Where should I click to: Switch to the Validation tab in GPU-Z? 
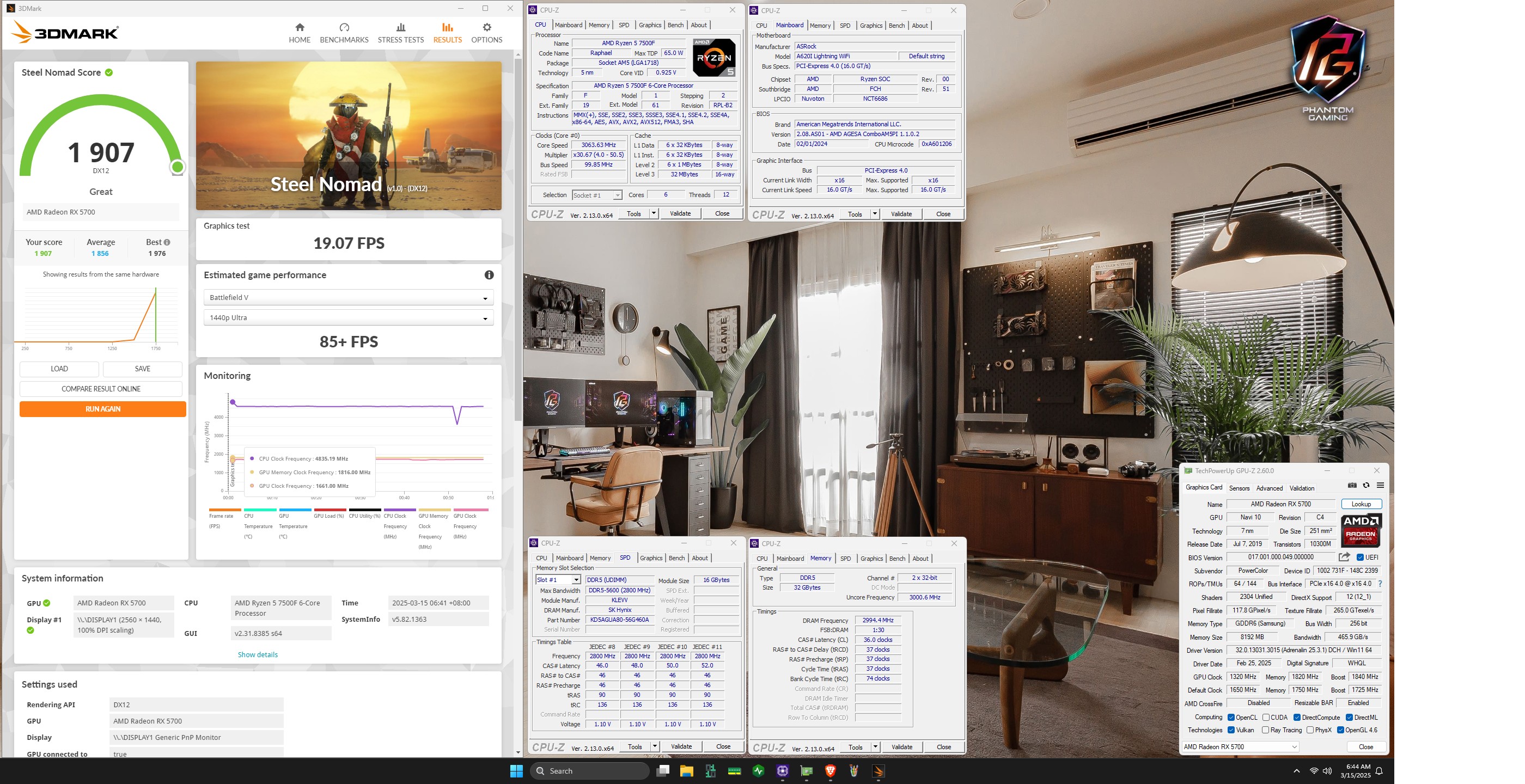pyautogui.click(x=1302, y=488)
